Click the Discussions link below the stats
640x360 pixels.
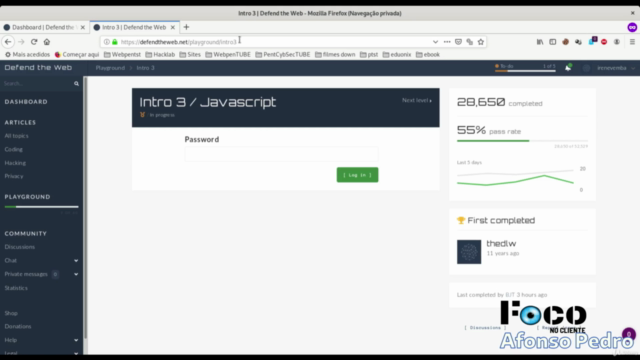pyautogui.click(x=485, y=328)
